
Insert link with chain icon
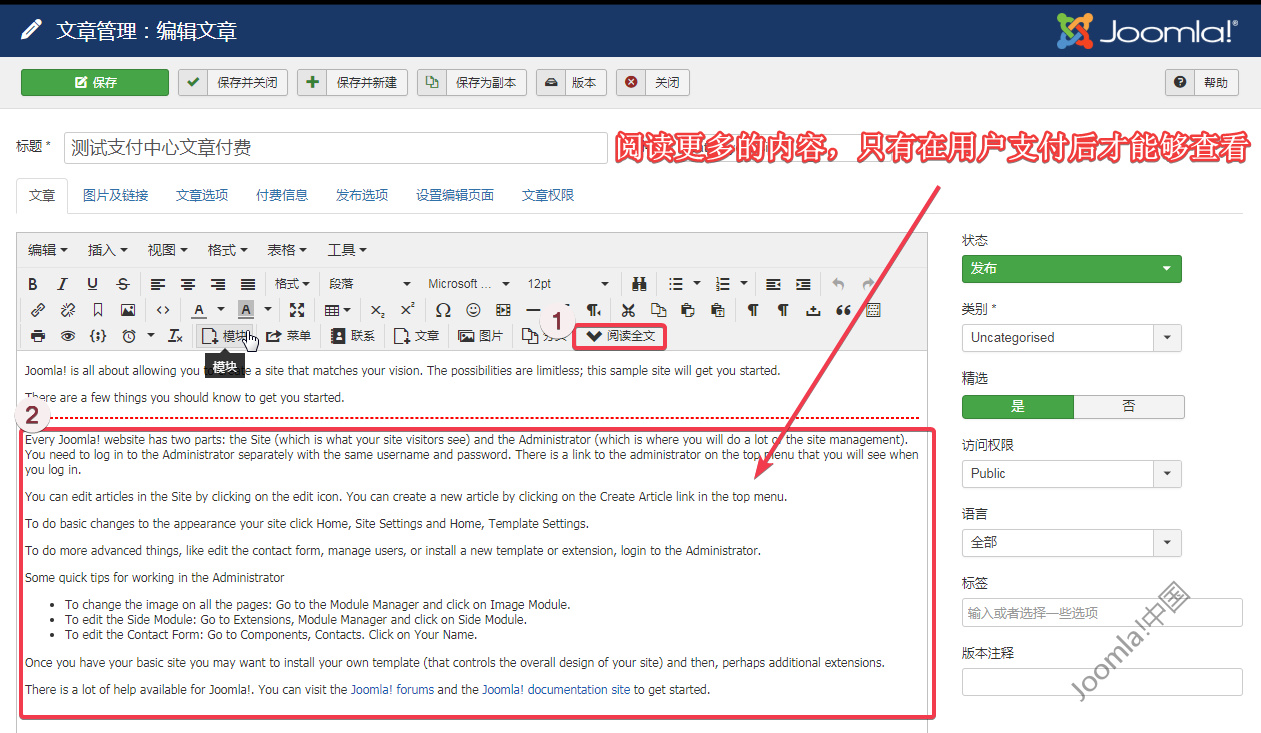pyautogui.click(x=38, y=310)
